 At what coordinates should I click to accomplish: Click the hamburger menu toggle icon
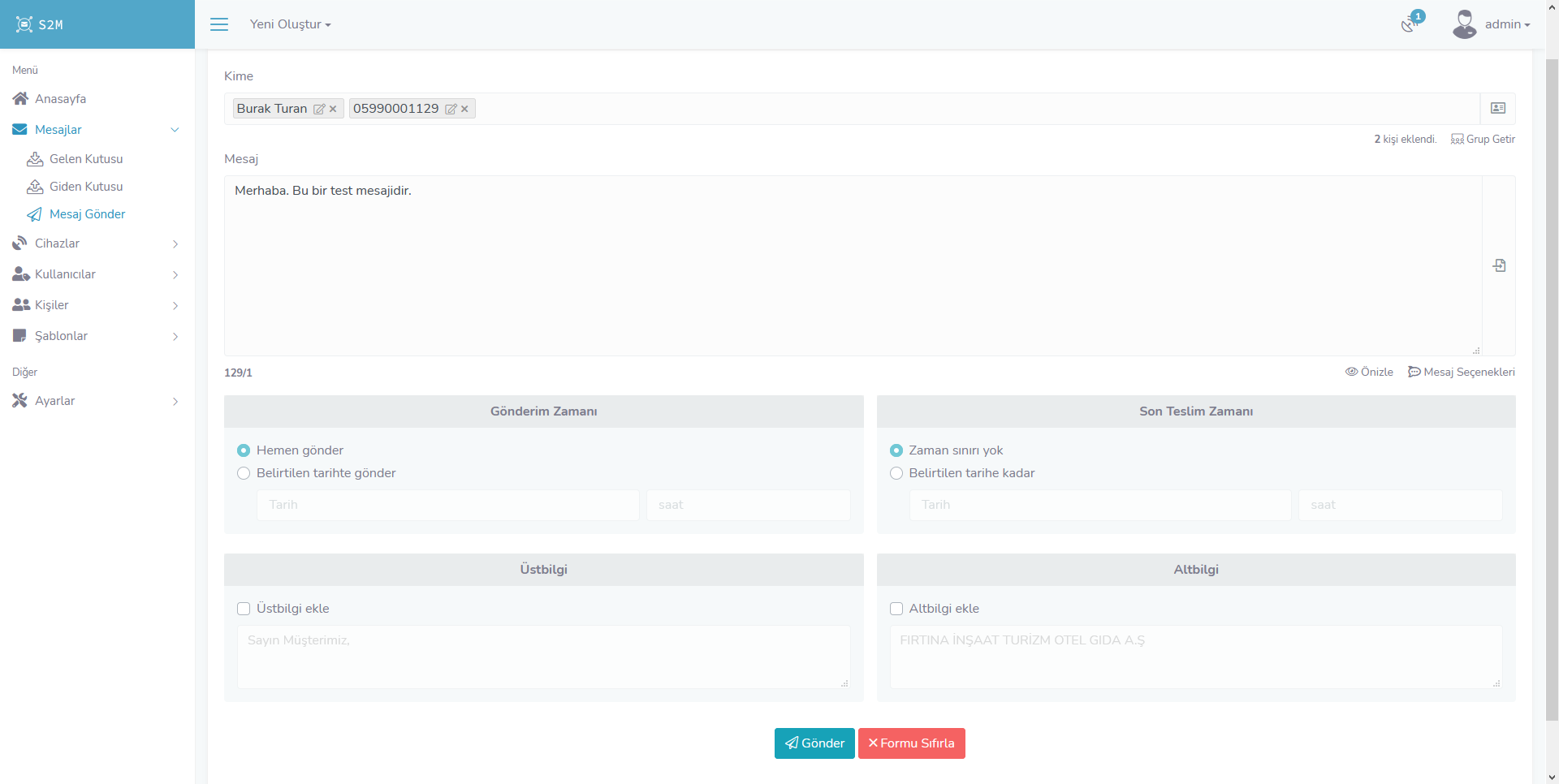(219, 24)
